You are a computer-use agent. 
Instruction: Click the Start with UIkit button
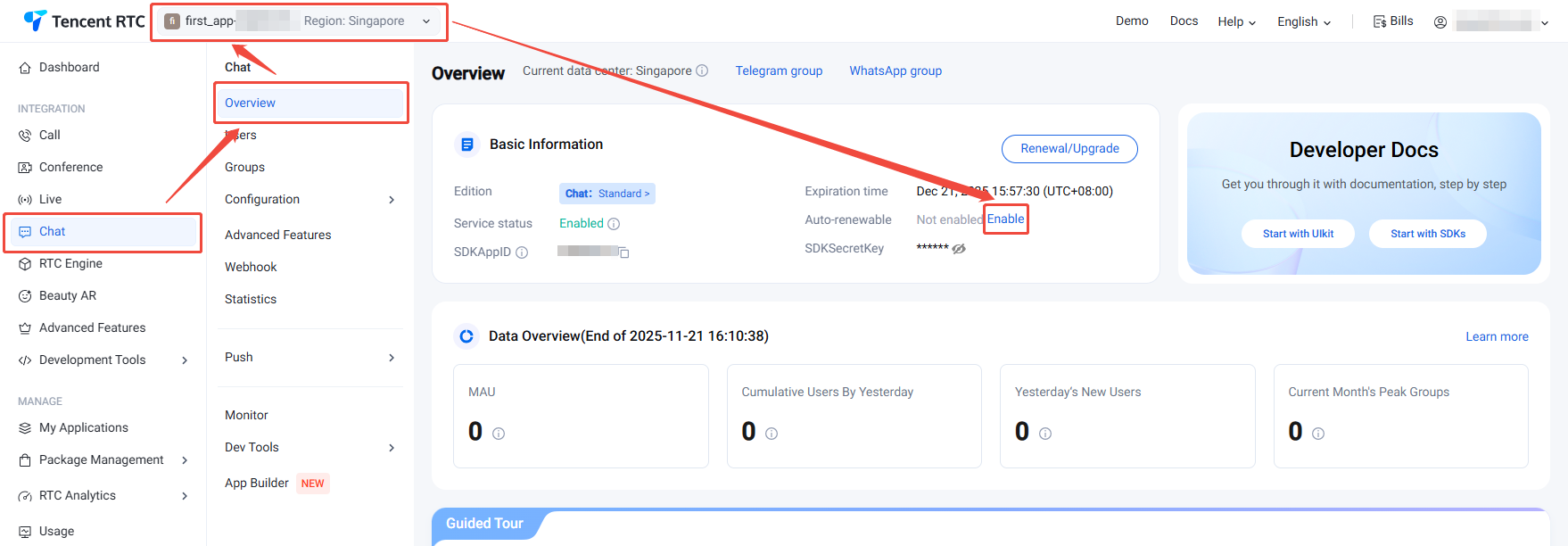pos(1298,234)
